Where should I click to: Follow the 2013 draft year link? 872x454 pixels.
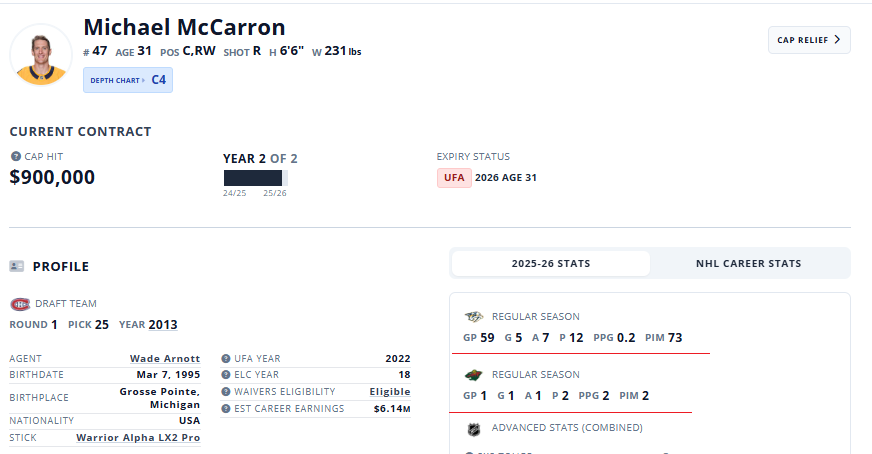click(163, 325)
